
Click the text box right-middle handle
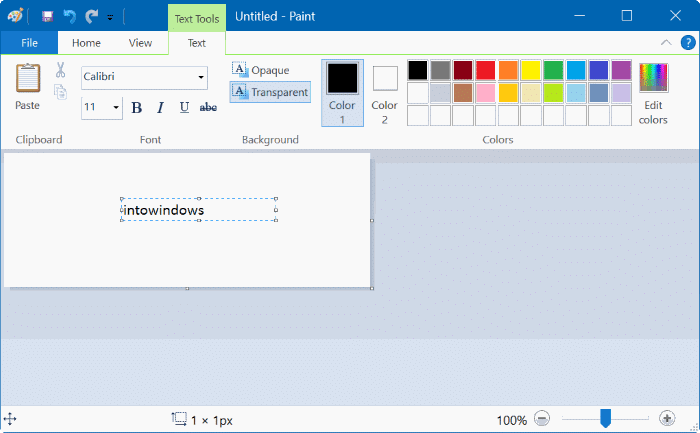click(276, 210)
